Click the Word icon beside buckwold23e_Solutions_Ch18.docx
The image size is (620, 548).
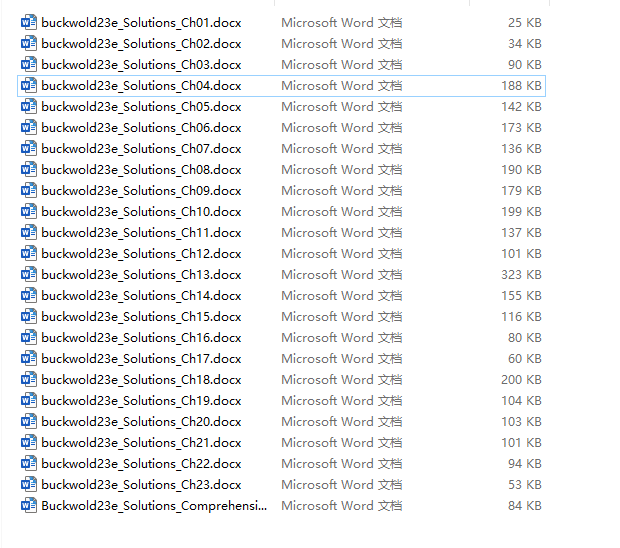click(x=29, y=378)
